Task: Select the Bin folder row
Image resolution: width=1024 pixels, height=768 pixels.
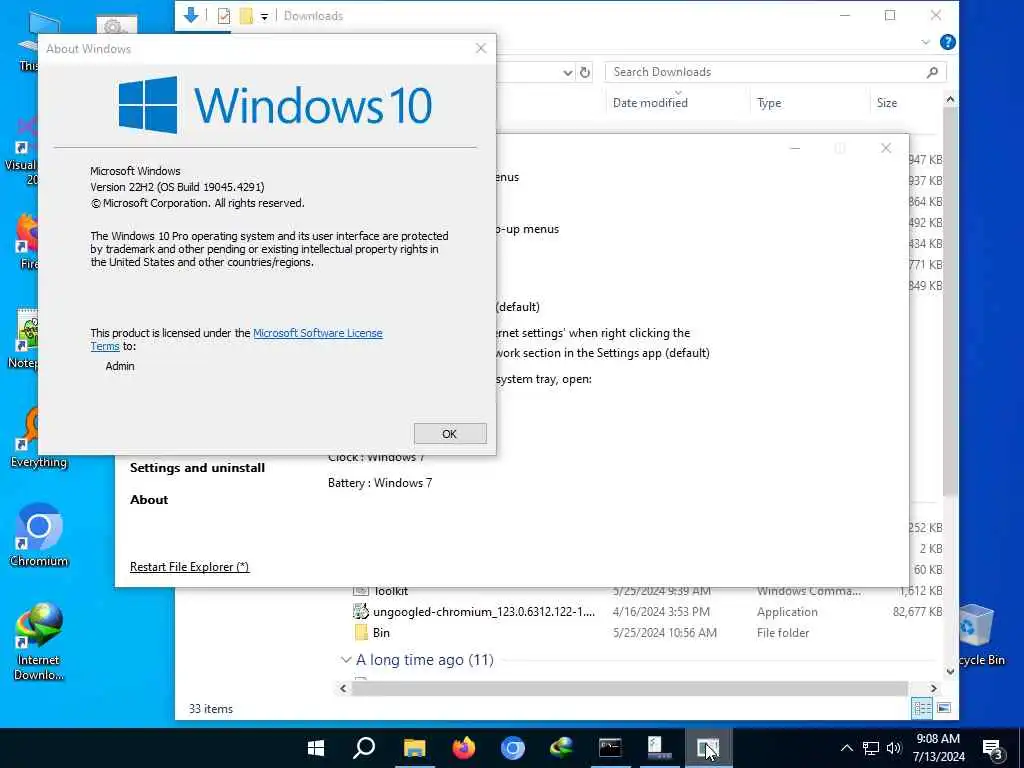Action: [647, 633]
